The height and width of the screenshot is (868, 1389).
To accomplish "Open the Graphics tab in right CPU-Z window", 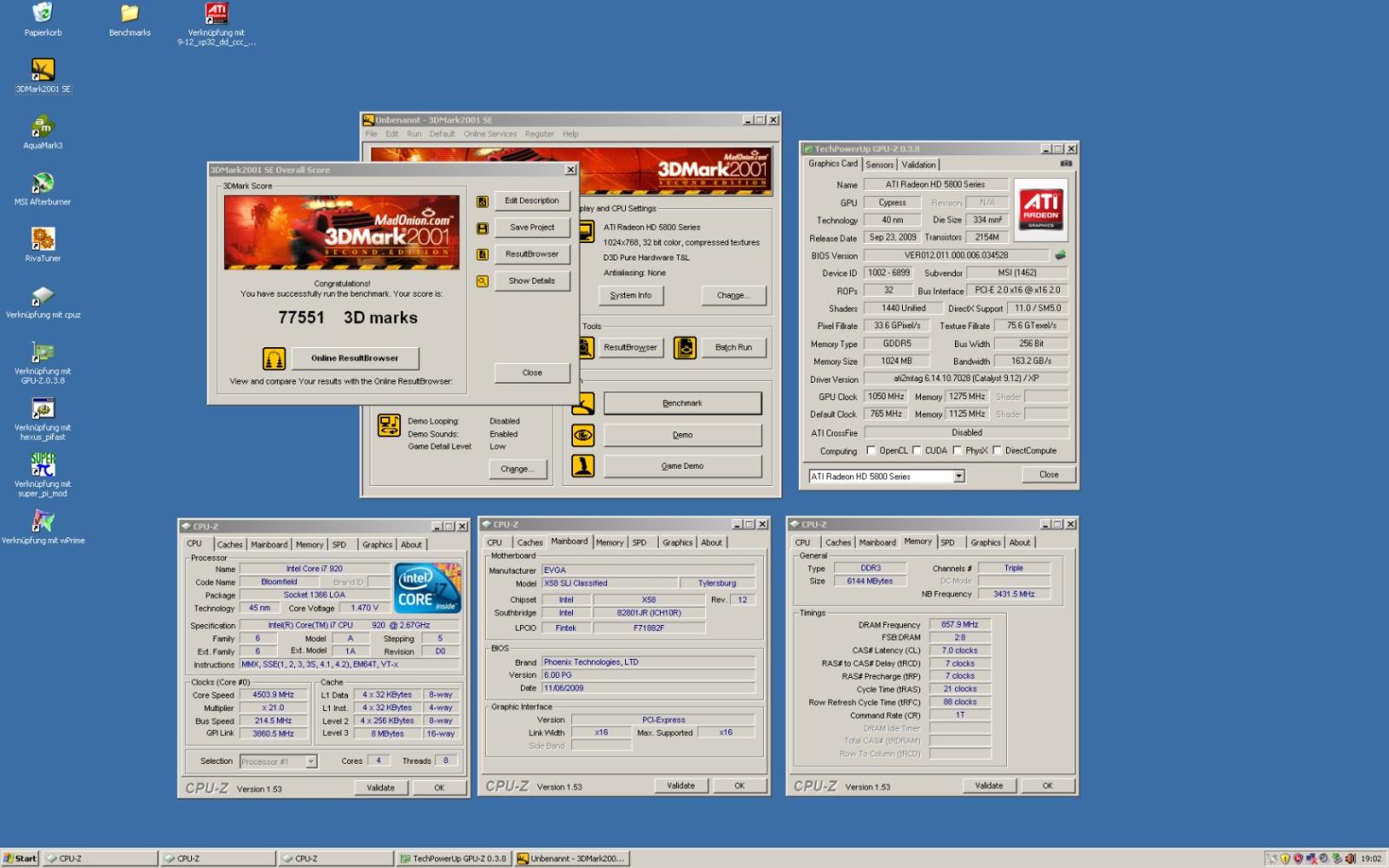I will click(x=985, y=542).
